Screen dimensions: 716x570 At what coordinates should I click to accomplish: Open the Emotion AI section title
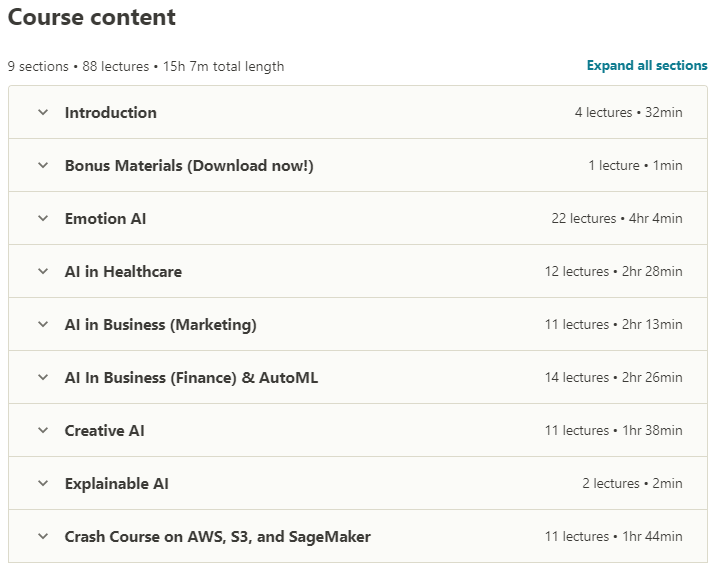(x=105, y=218)
